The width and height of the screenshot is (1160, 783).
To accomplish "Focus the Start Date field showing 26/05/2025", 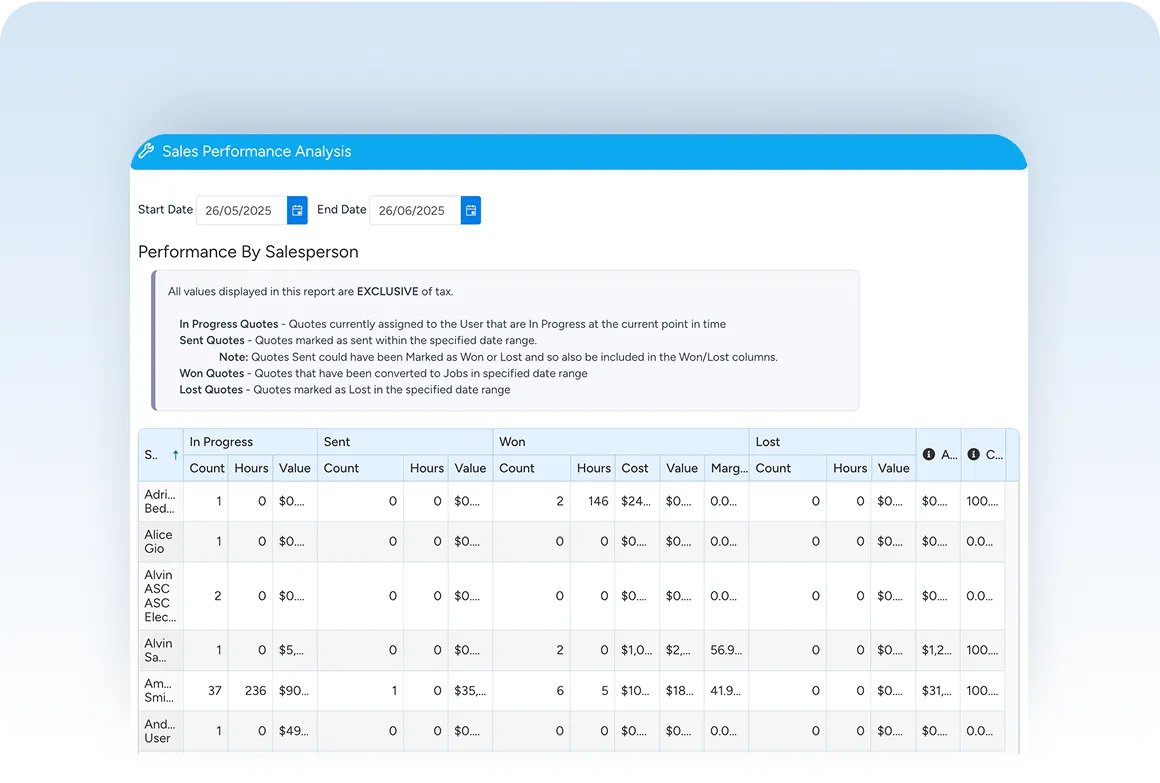I will pos(241,210).
